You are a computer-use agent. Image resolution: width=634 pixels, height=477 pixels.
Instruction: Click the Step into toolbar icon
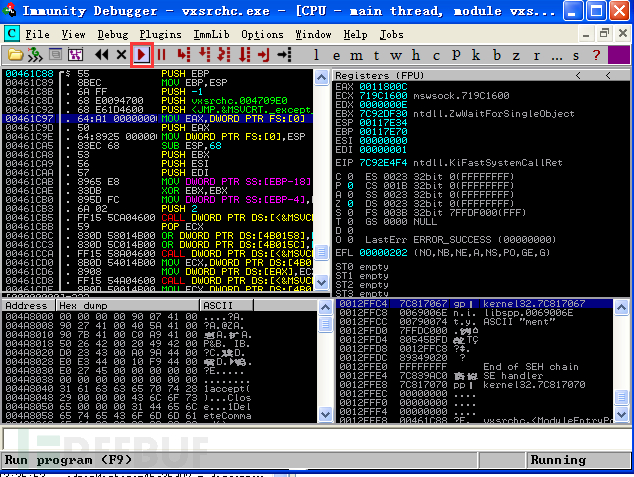click(184, 55)
